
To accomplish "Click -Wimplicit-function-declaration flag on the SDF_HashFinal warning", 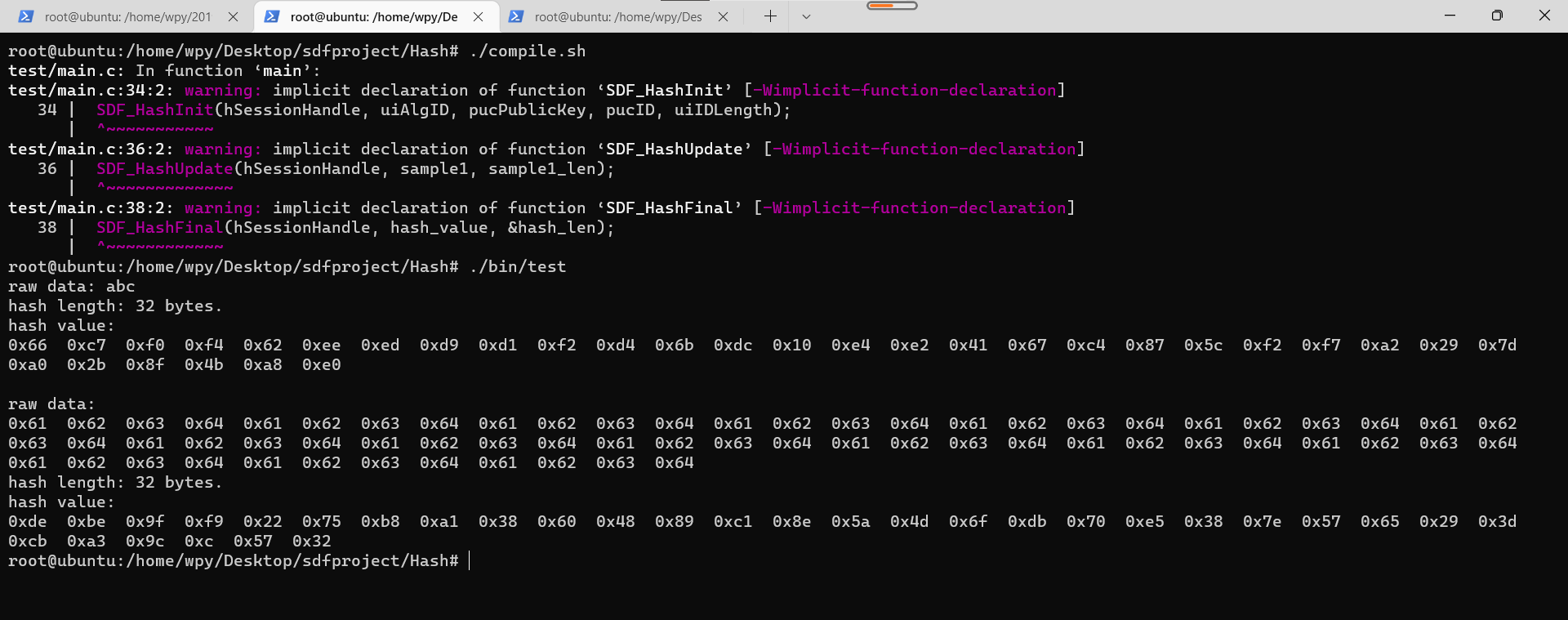I will (915, 207).
